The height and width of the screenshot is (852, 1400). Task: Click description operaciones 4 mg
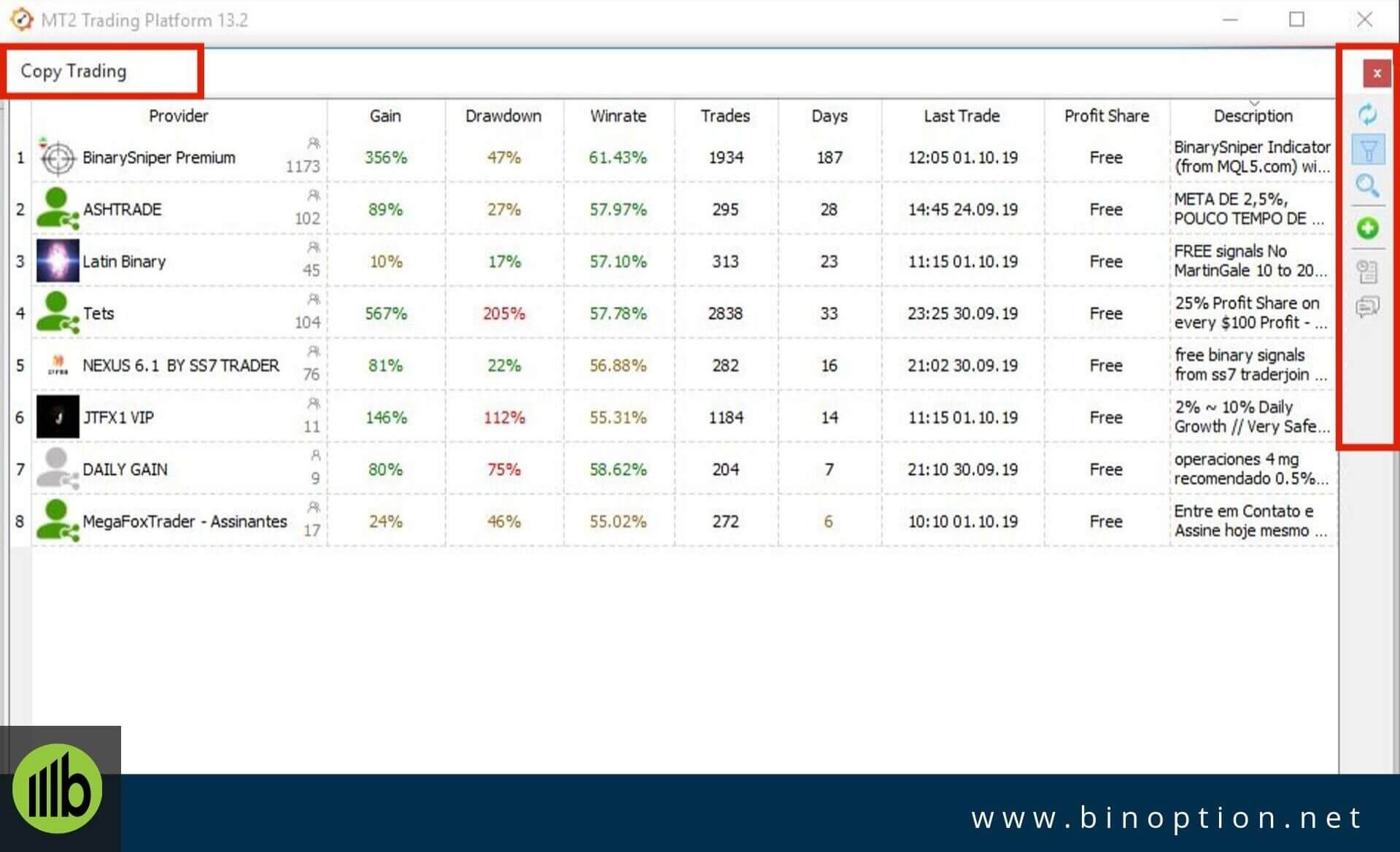pyautogui.click(x=1250, y=468)
